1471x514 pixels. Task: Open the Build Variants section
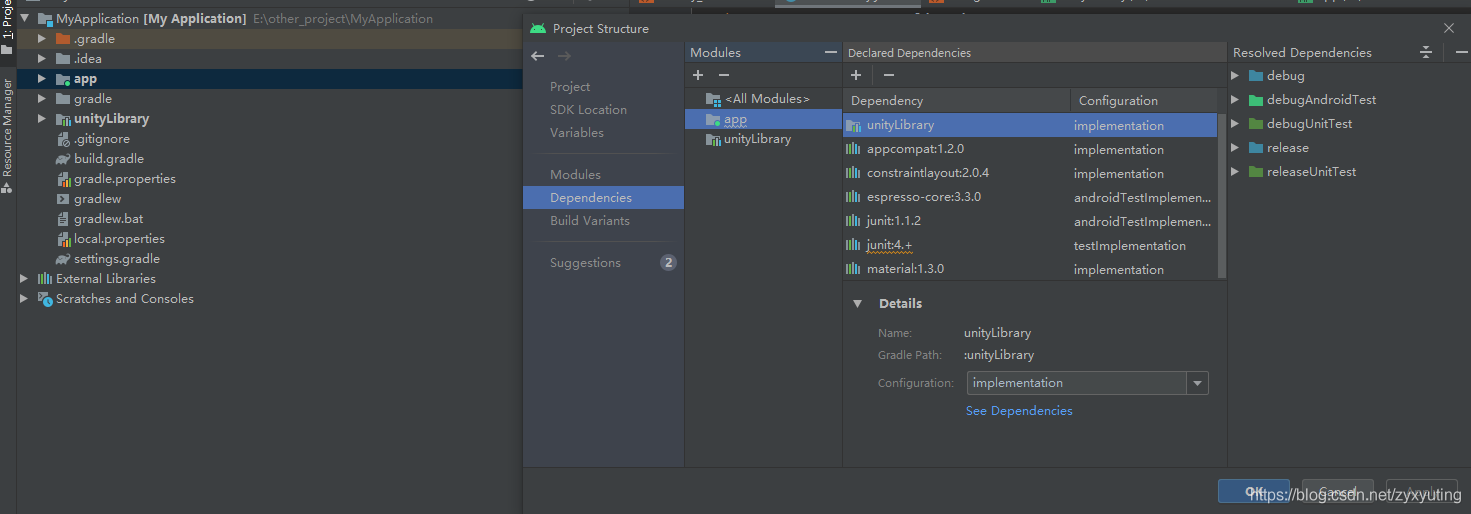coord(590,221)
